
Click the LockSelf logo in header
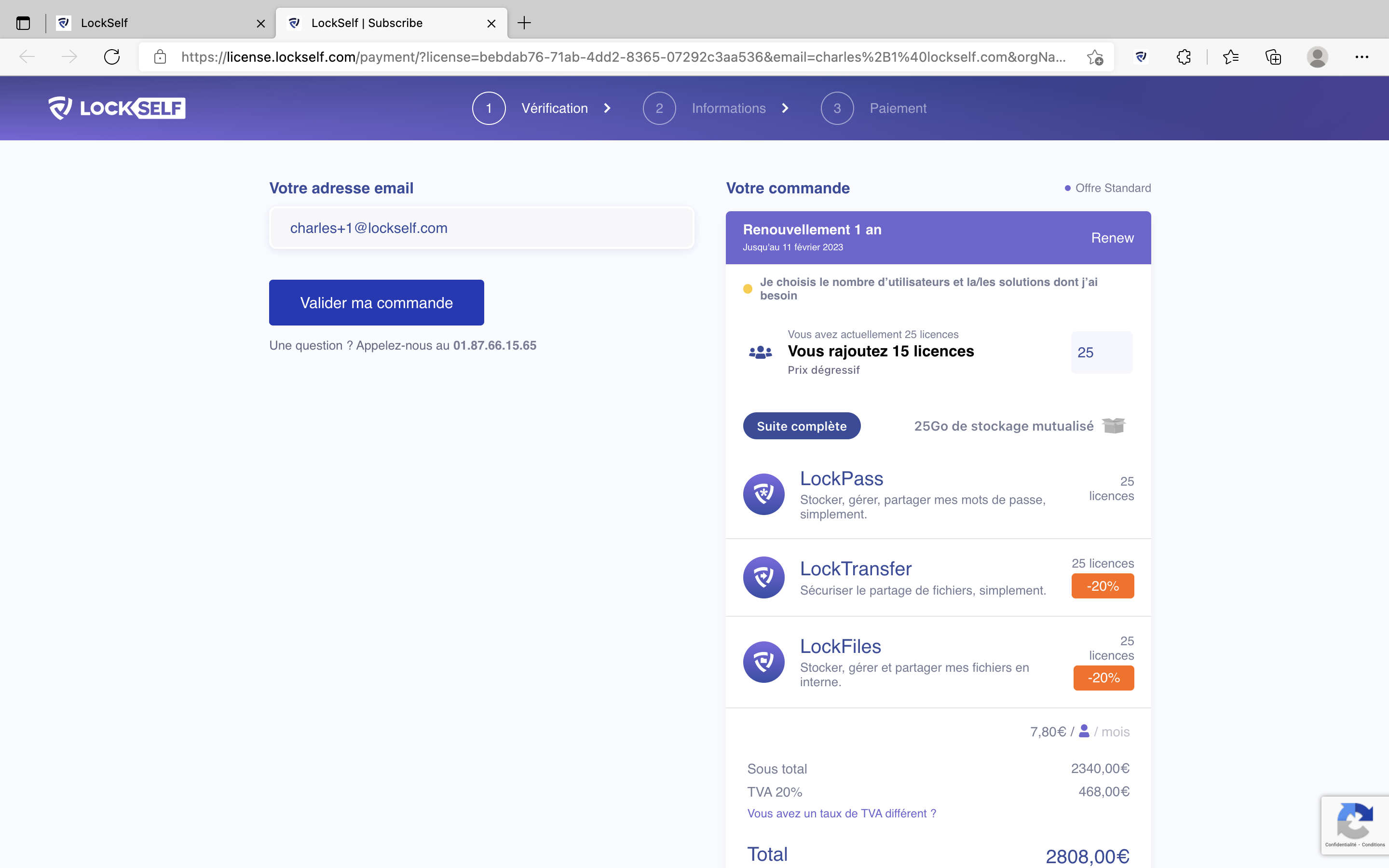point(117,108)
